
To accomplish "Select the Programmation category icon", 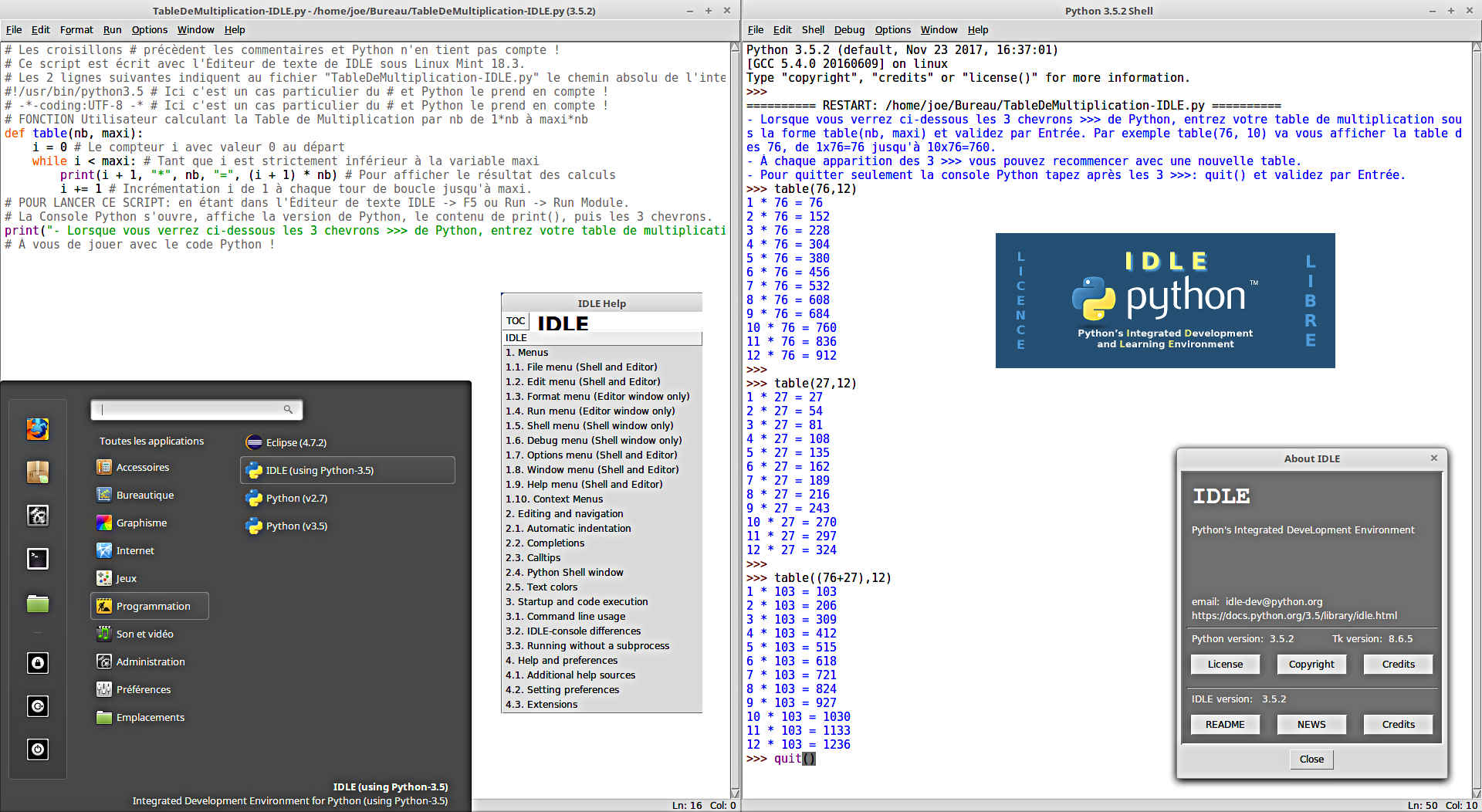I will coord(104,606).
